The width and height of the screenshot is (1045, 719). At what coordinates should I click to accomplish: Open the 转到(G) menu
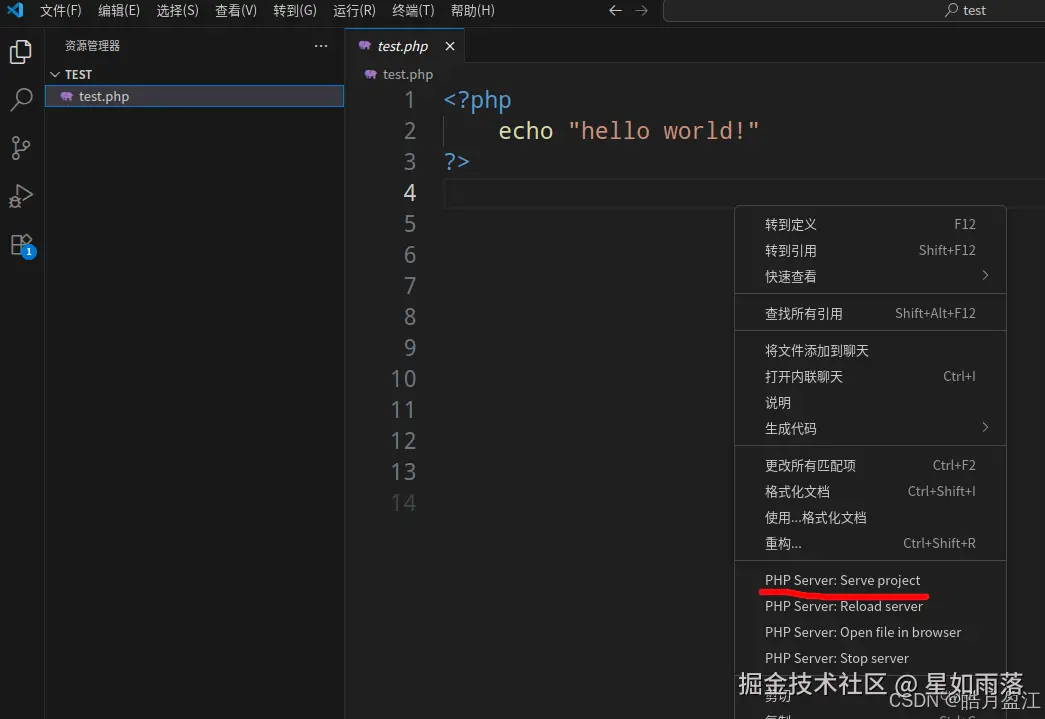click(x=295, y=10)
